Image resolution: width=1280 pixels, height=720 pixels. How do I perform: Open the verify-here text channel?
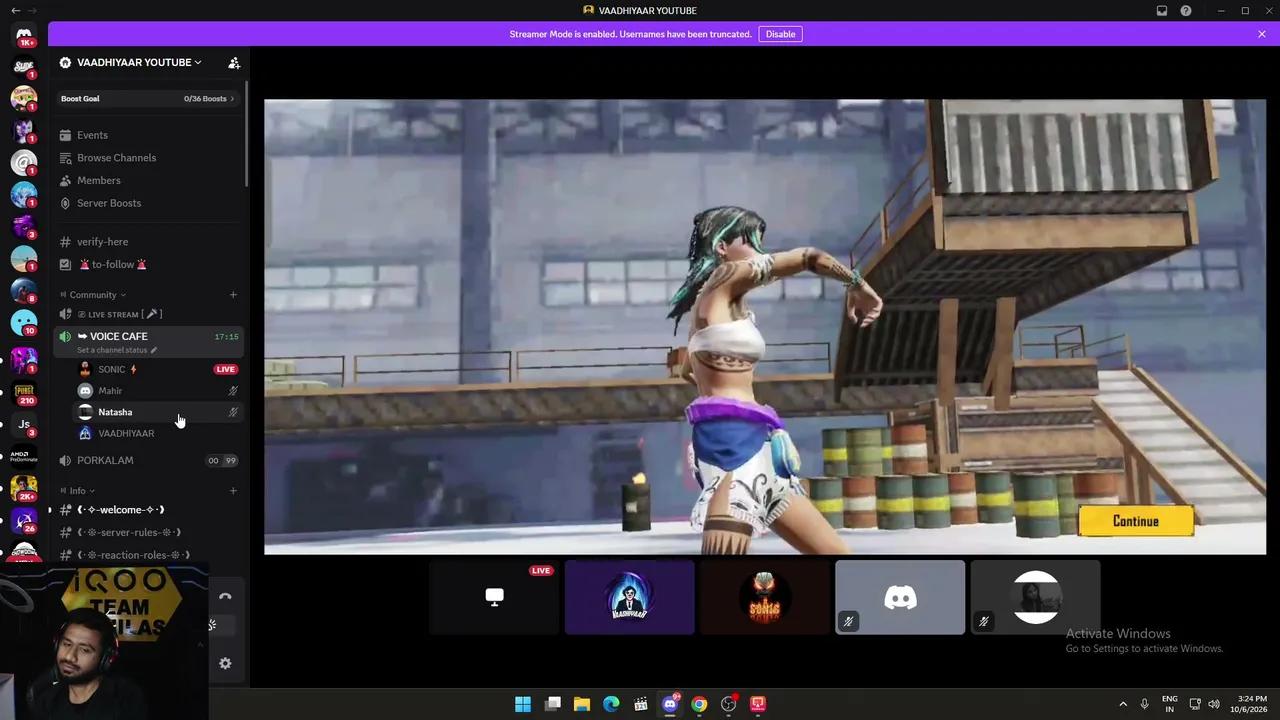pos(149,242)
